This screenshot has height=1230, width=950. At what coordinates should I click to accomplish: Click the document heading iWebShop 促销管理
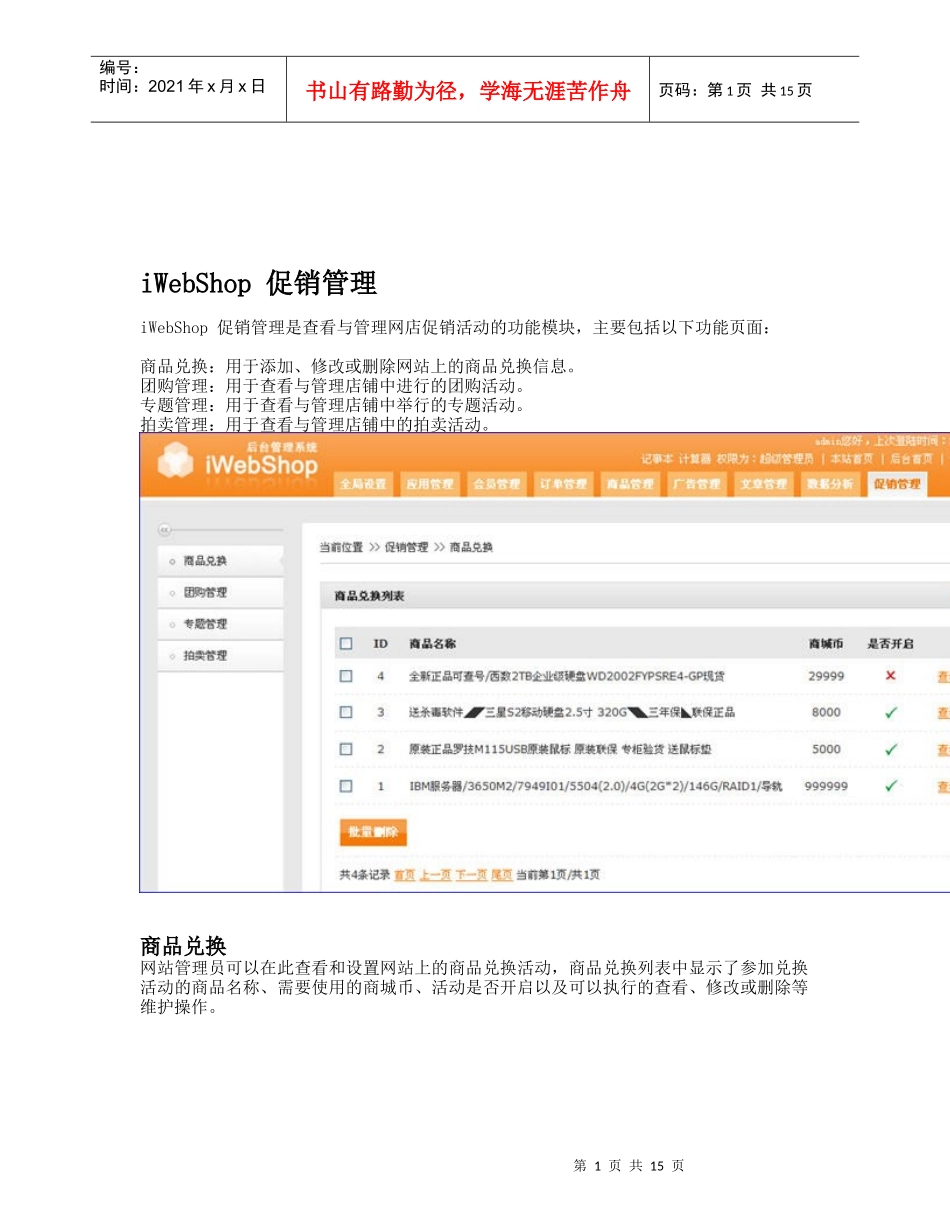tap(259, 284)
